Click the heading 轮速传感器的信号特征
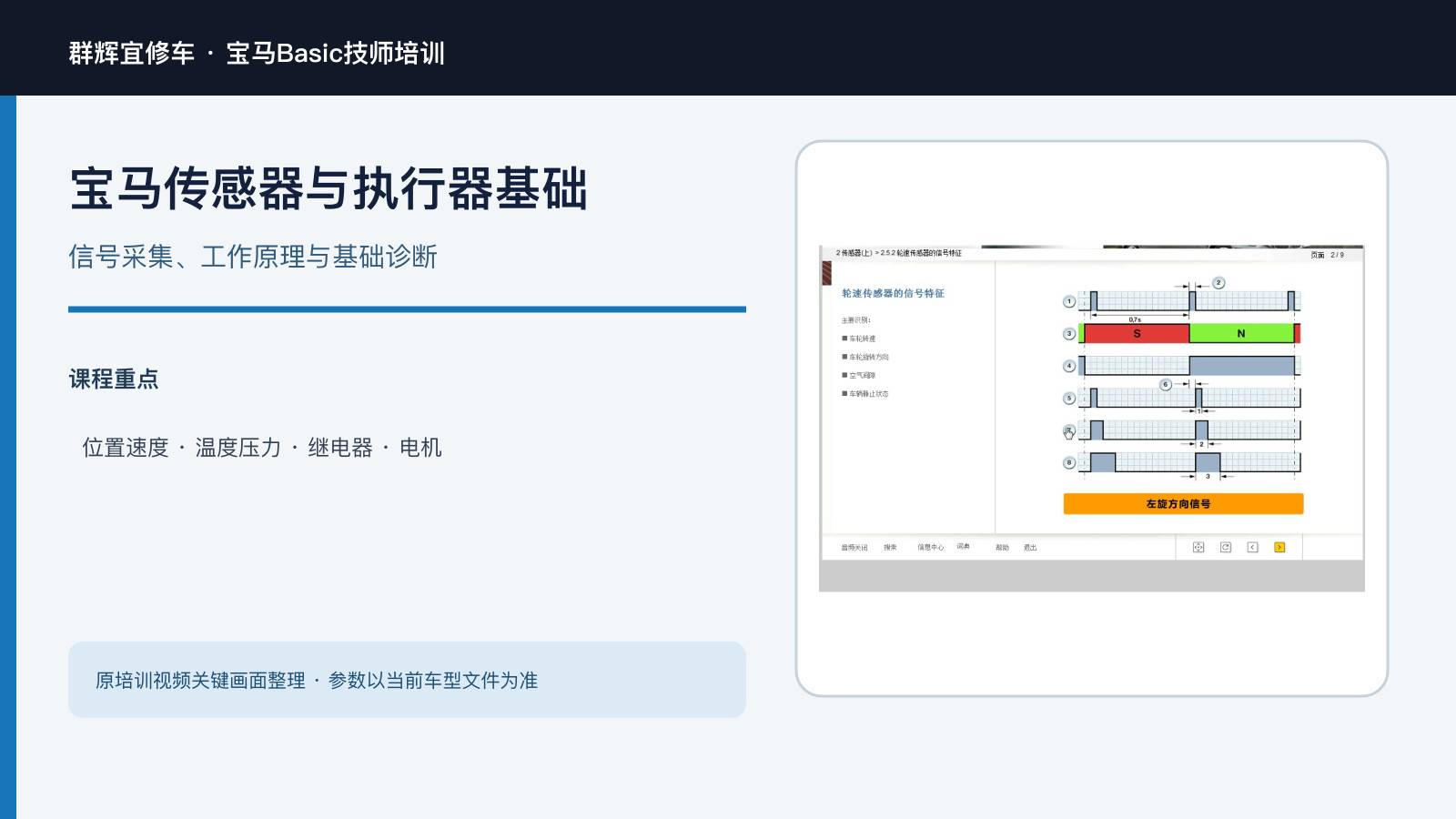The height and width of the screenshot is (819, 1456). tap(893, 293)
